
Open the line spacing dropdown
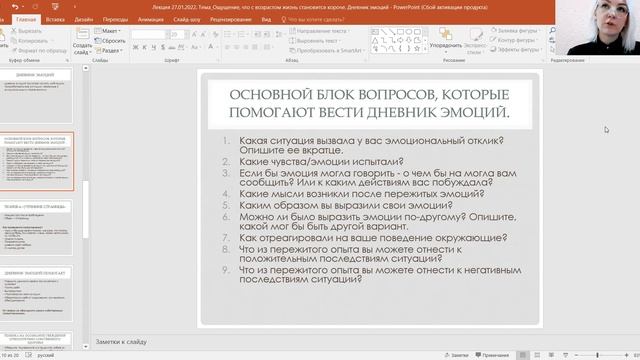280,35
